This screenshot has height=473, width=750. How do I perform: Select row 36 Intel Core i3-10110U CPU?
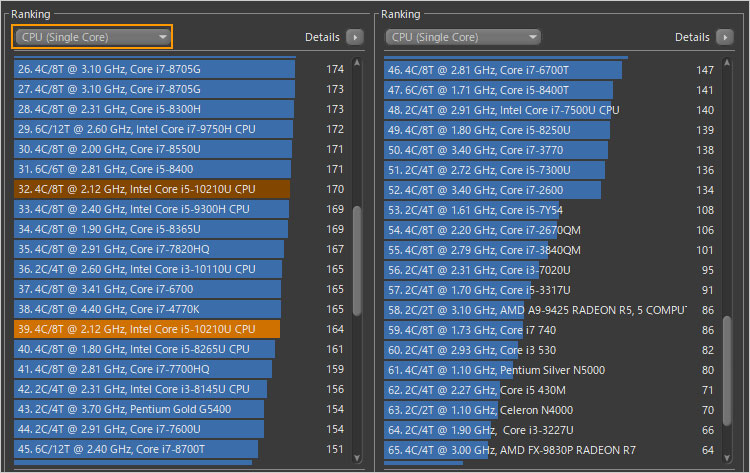tap(179, 269)
